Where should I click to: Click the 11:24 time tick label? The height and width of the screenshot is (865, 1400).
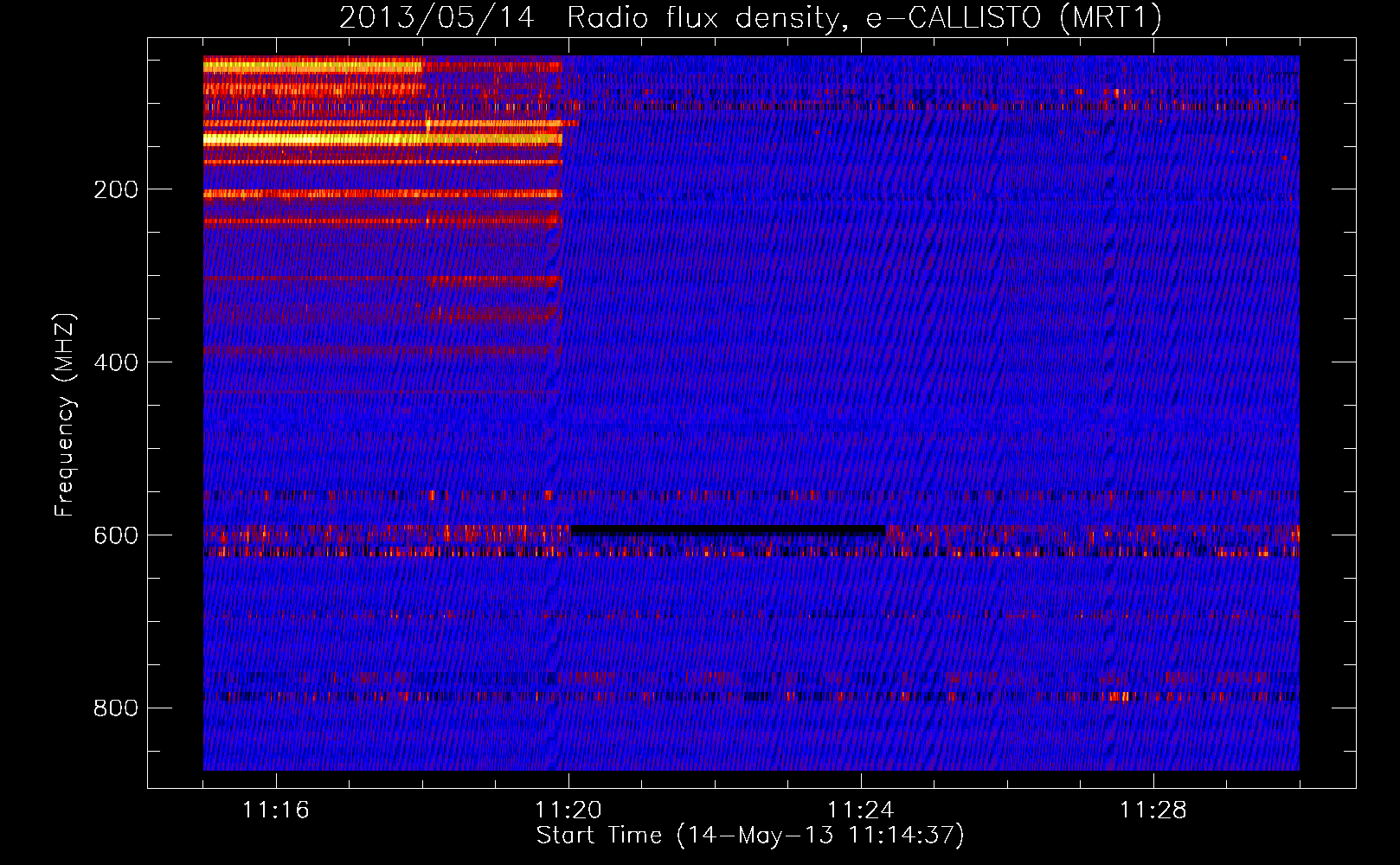click(861, 811)
